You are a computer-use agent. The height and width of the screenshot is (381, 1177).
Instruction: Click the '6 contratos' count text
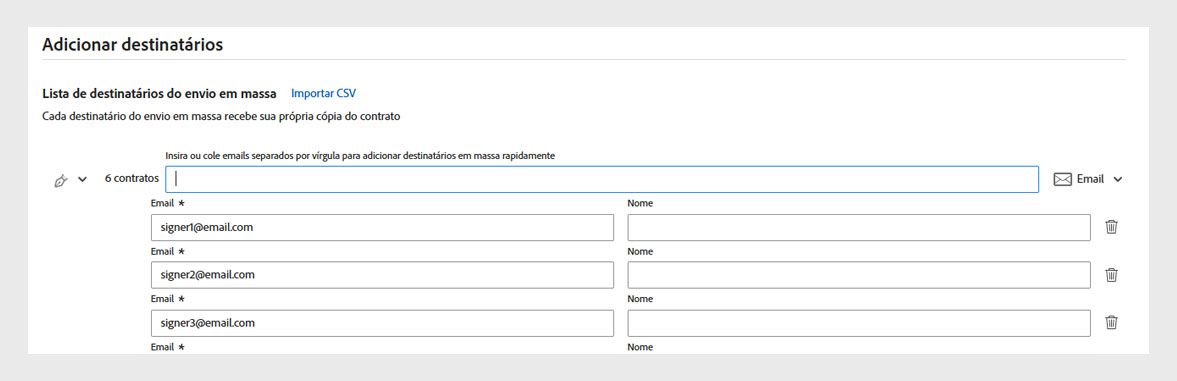[x=131, y=179]
